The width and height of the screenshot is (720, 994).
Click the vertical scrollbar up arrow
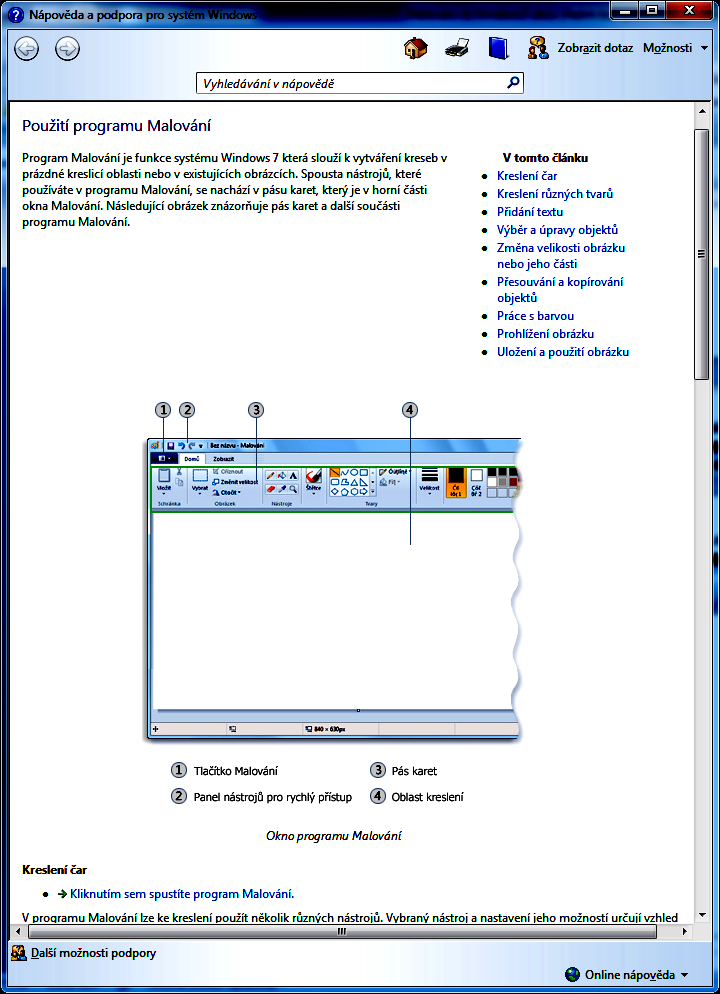tap(702, 110)
